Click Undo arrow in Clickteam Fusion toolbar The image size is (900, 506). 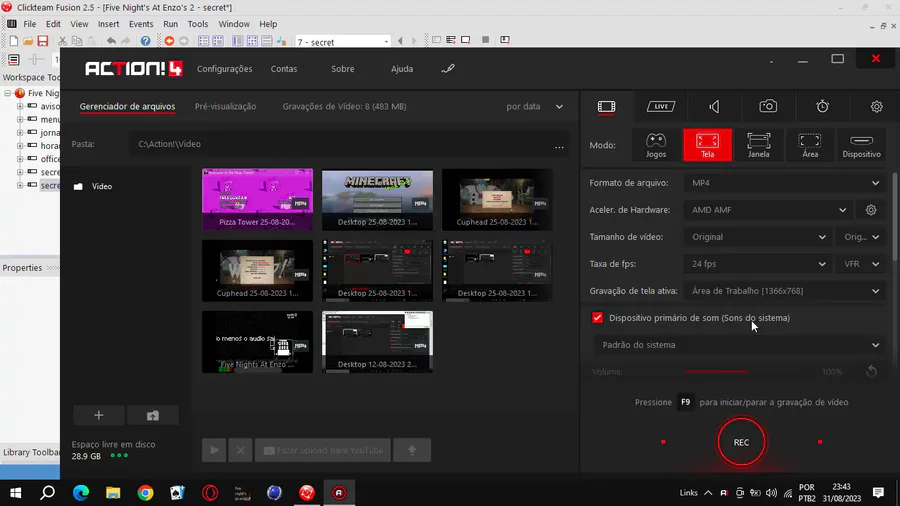point(111,41)
